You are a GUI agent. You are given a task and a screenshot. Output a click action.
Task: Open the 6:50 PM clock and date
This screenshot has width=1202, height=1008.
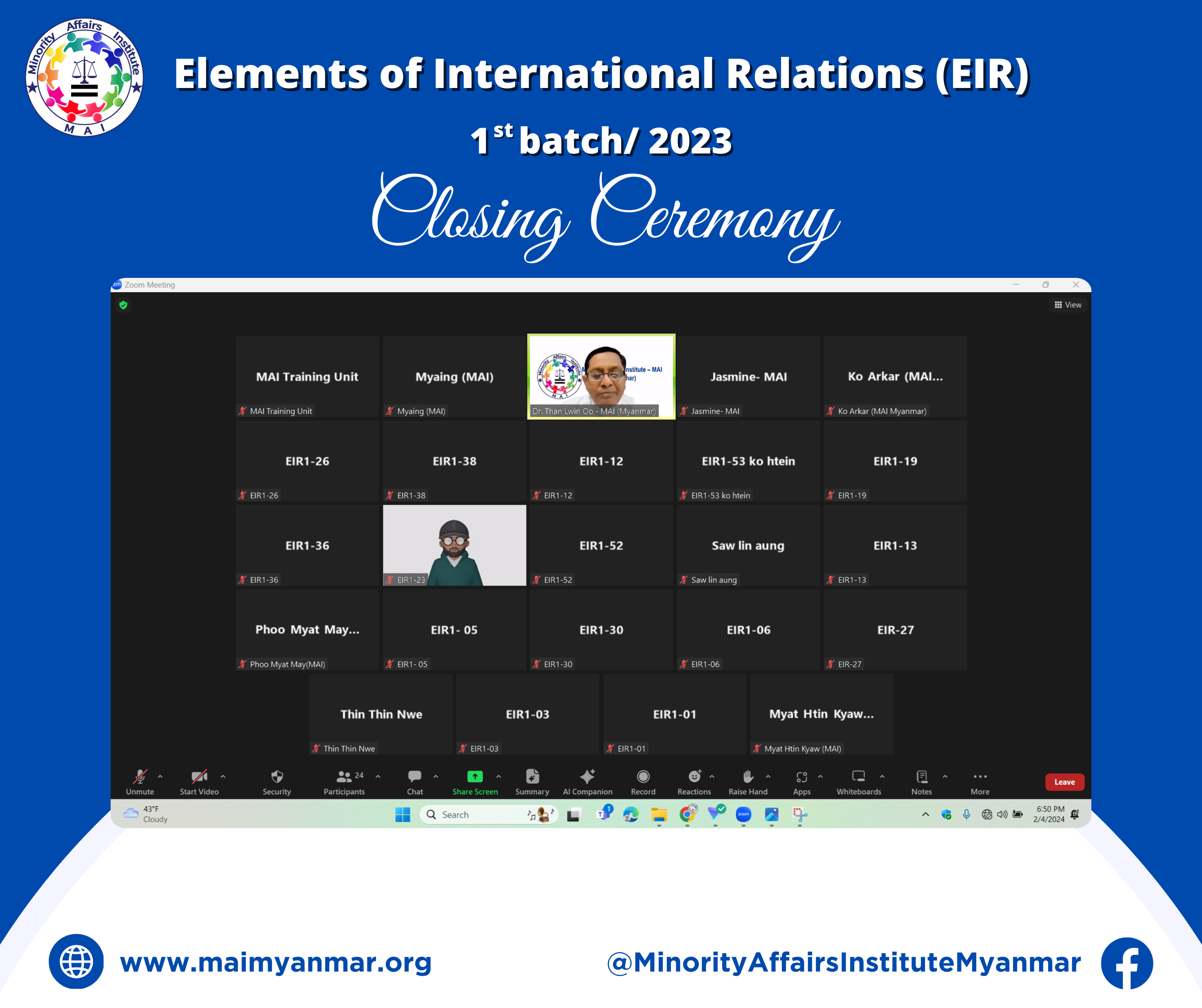coord(1049,814)
